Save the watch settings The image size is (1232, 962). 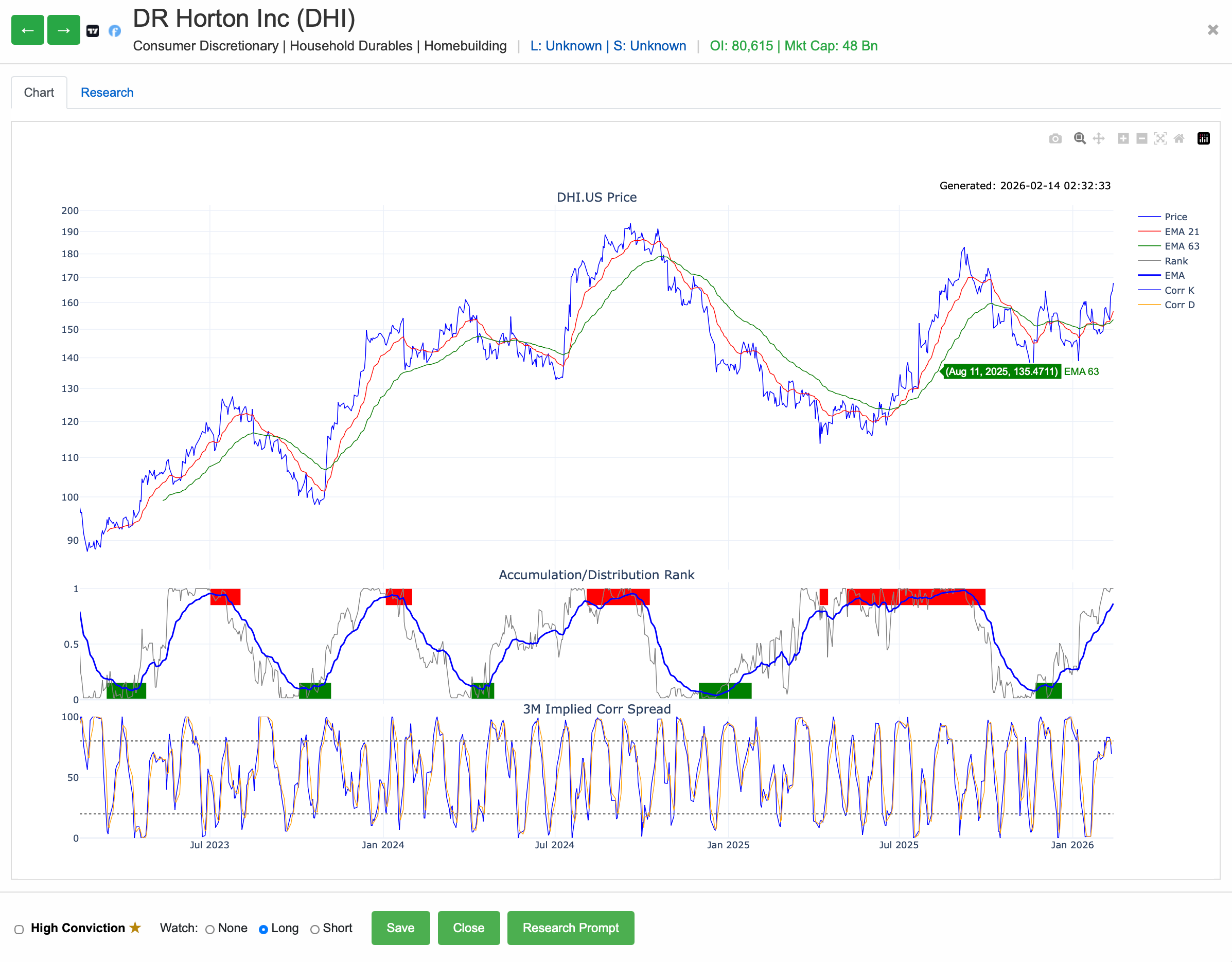(x=400, y=928)
